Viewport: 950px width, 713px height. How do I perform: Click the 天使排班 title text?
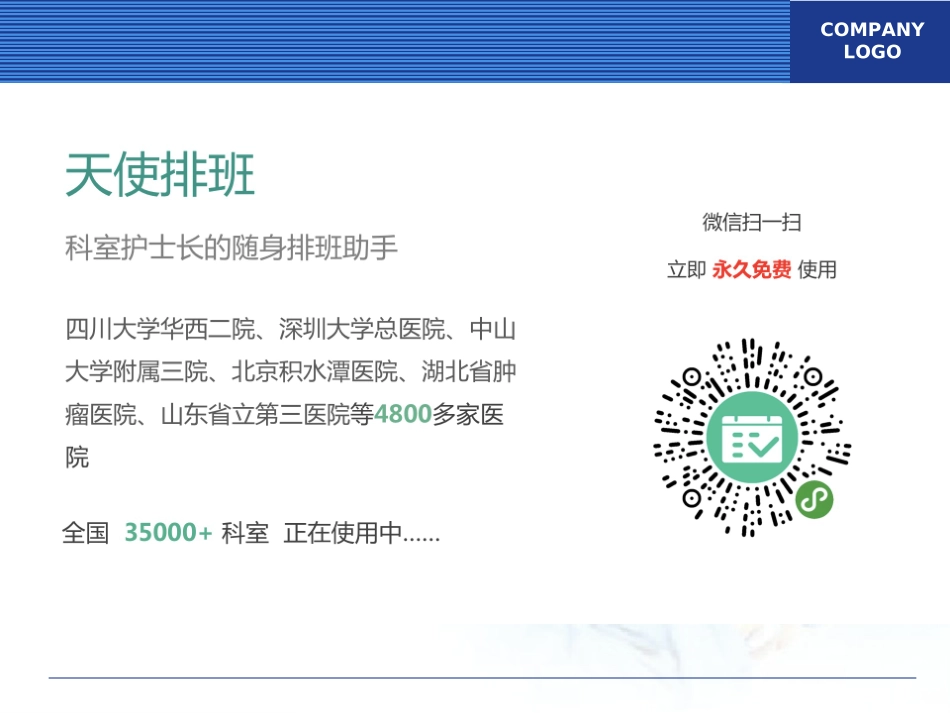tap(160, 174)
